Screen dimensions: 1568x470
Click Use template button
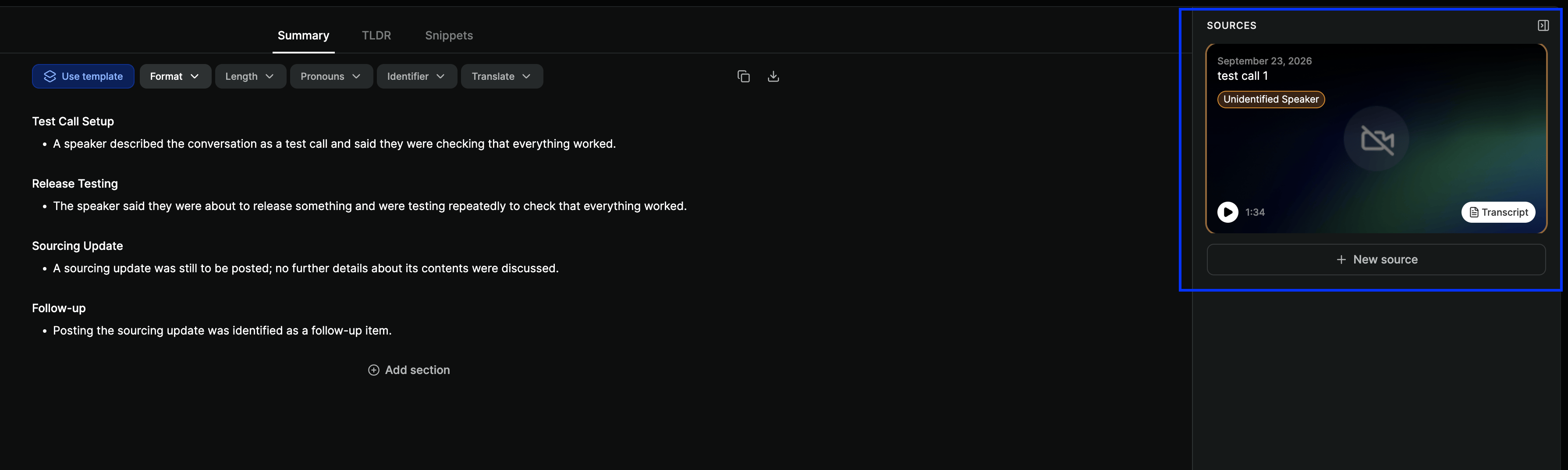[83, 76]
